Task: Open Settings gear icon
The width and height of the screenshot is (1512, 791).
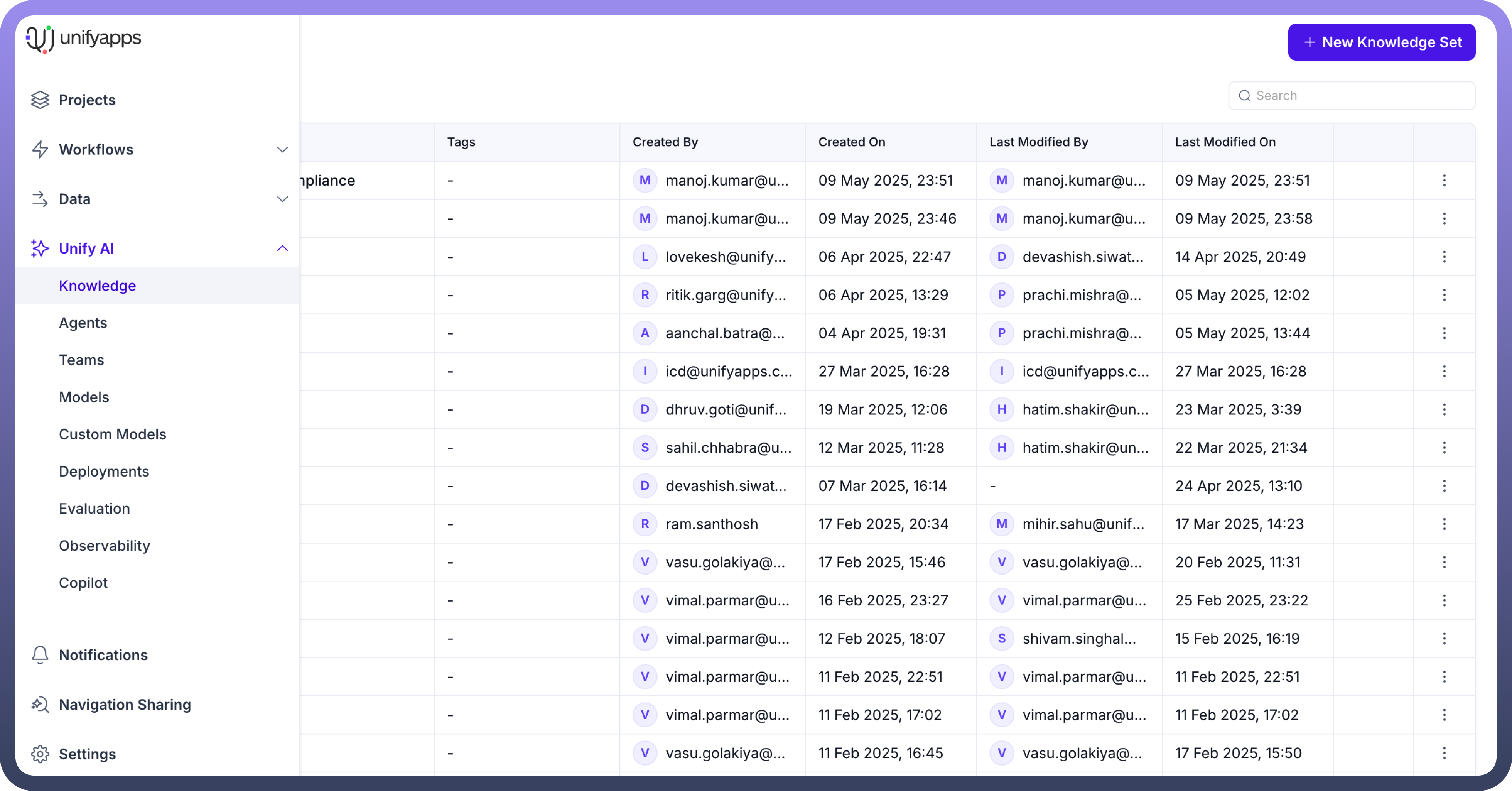Action: point(40,754)
